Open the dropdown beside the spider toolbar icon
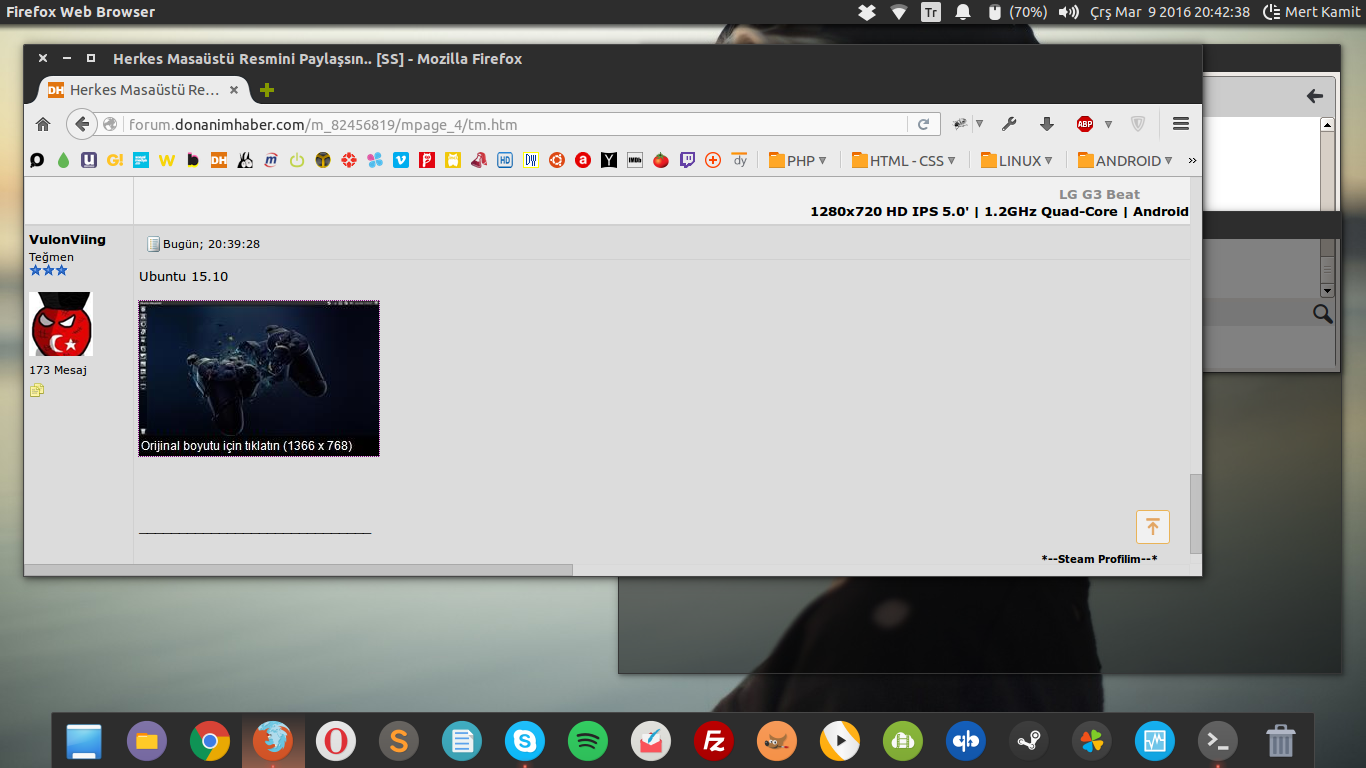 click(979, 124)
